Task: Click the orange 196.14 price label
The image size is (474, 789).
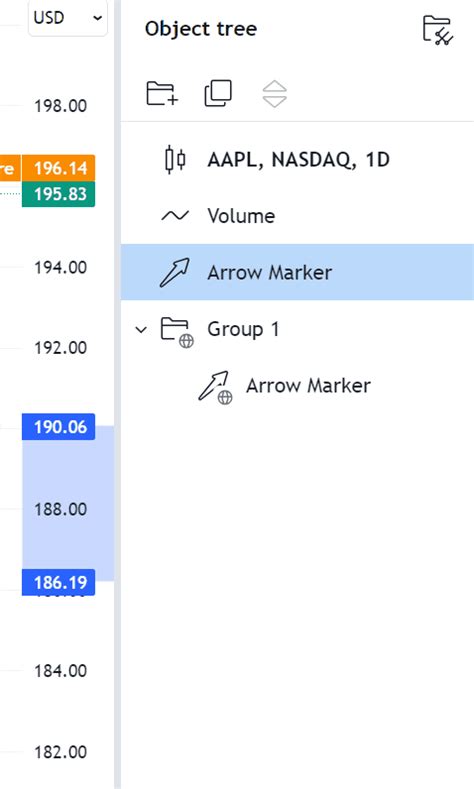Action: [58, 168]
